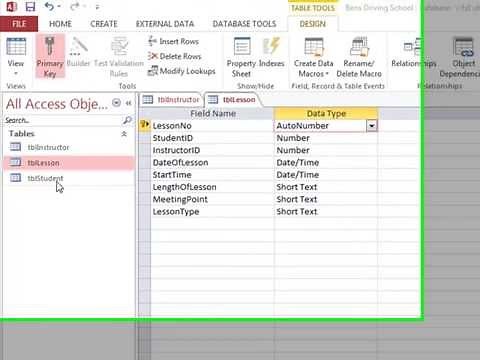Open the Relationships window
This screenshot has width=480, height=360.
[414, 53]
